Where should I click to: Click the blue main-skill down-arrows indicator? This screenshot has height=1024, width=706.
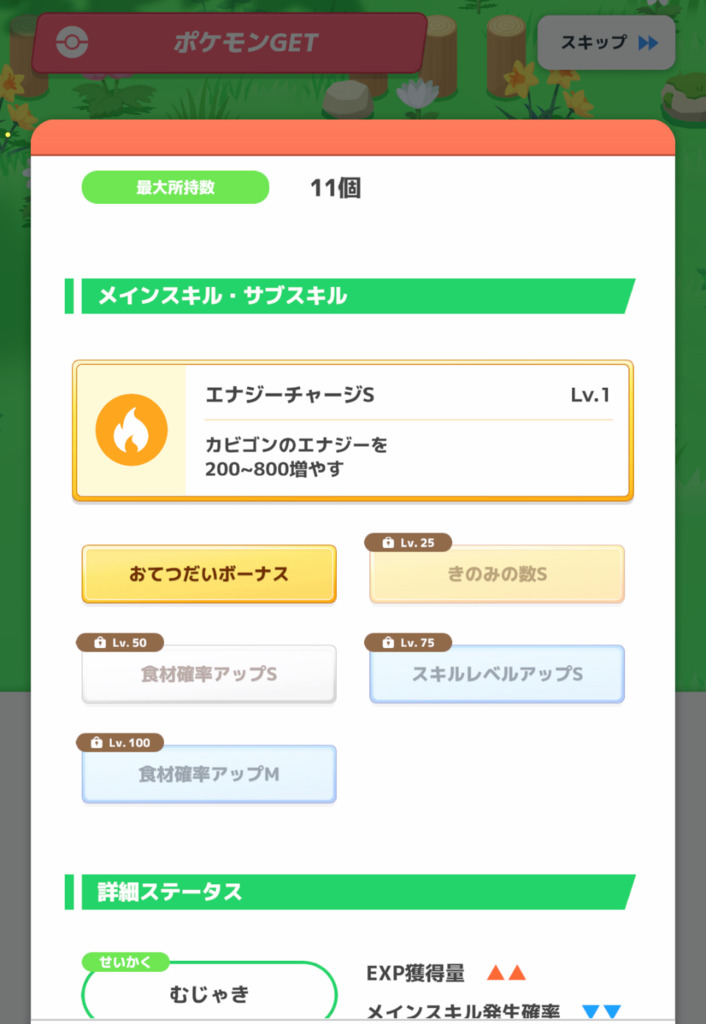coord(601,1012)
